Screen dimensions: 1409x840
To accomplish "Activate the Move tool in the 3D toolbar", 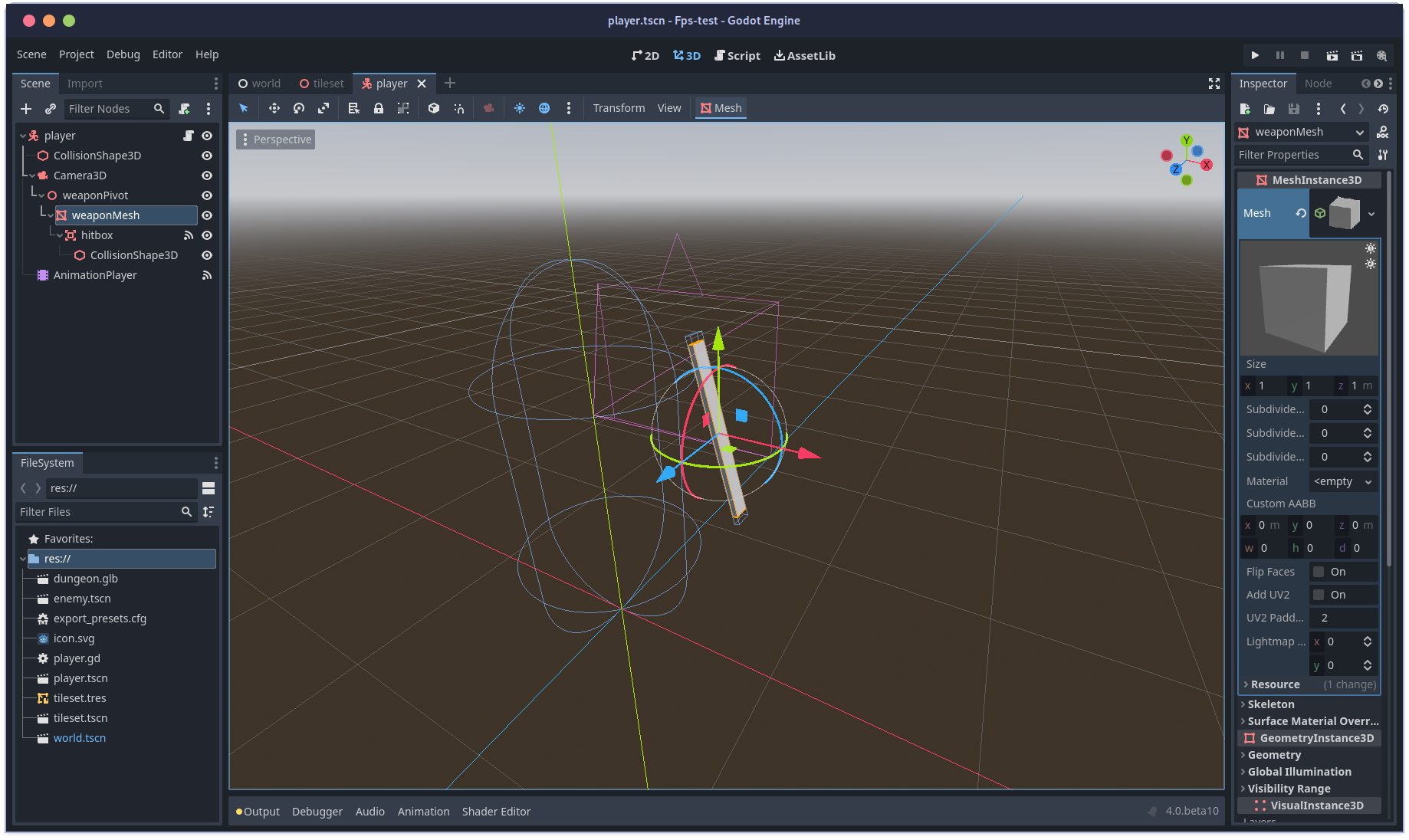I will point(274,108).
